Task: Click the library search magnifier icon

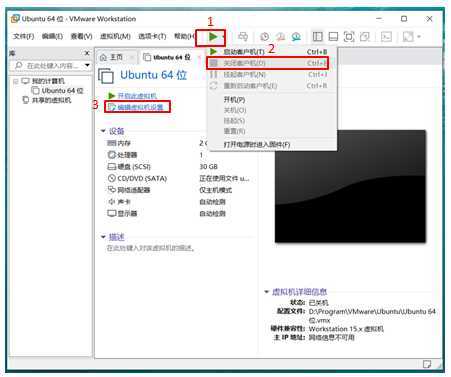Action: coord(19,65)
